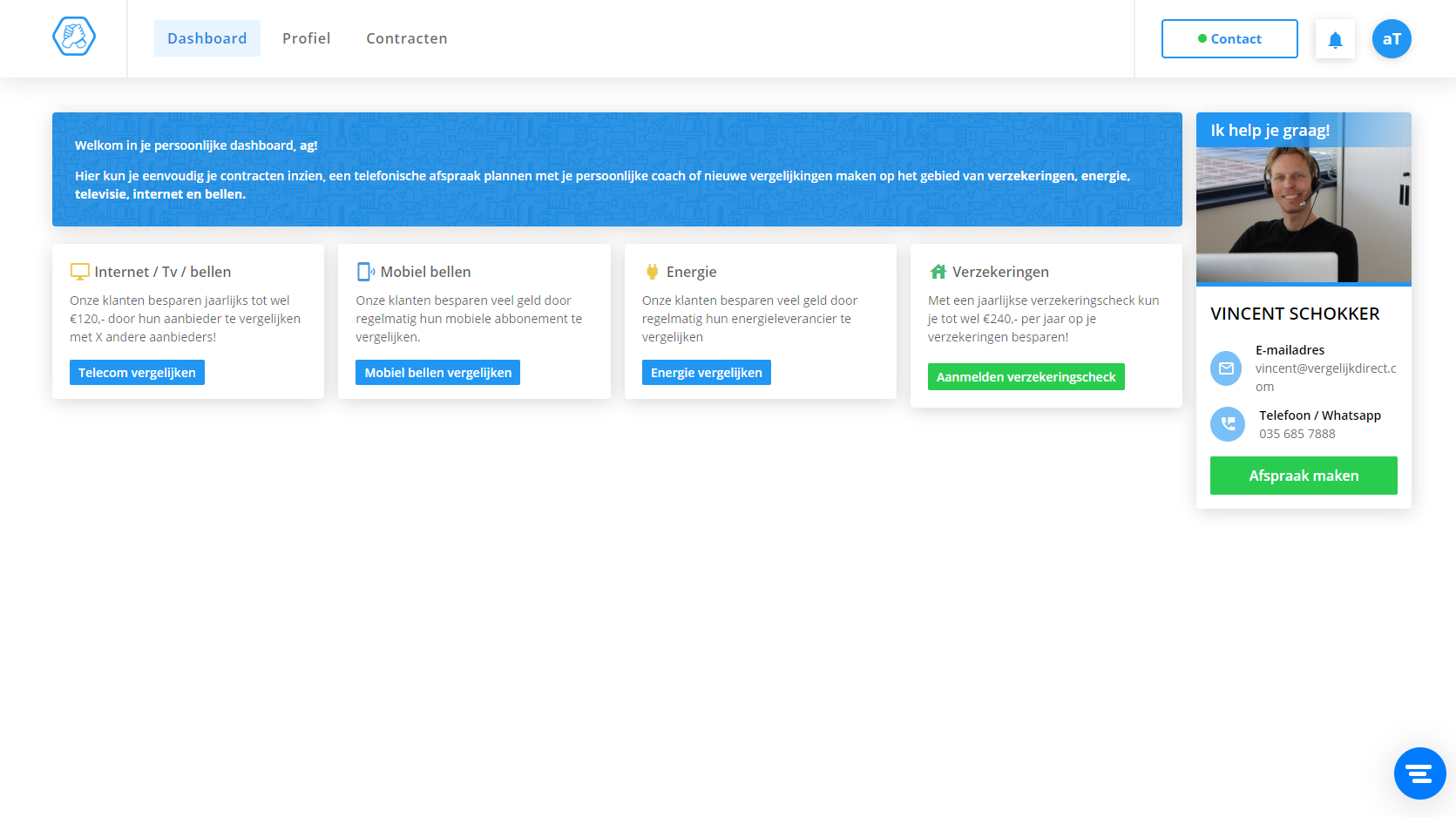Open notifications with the bell icon
This screenshot has width=1456, height=817.
click(1335, 39)
